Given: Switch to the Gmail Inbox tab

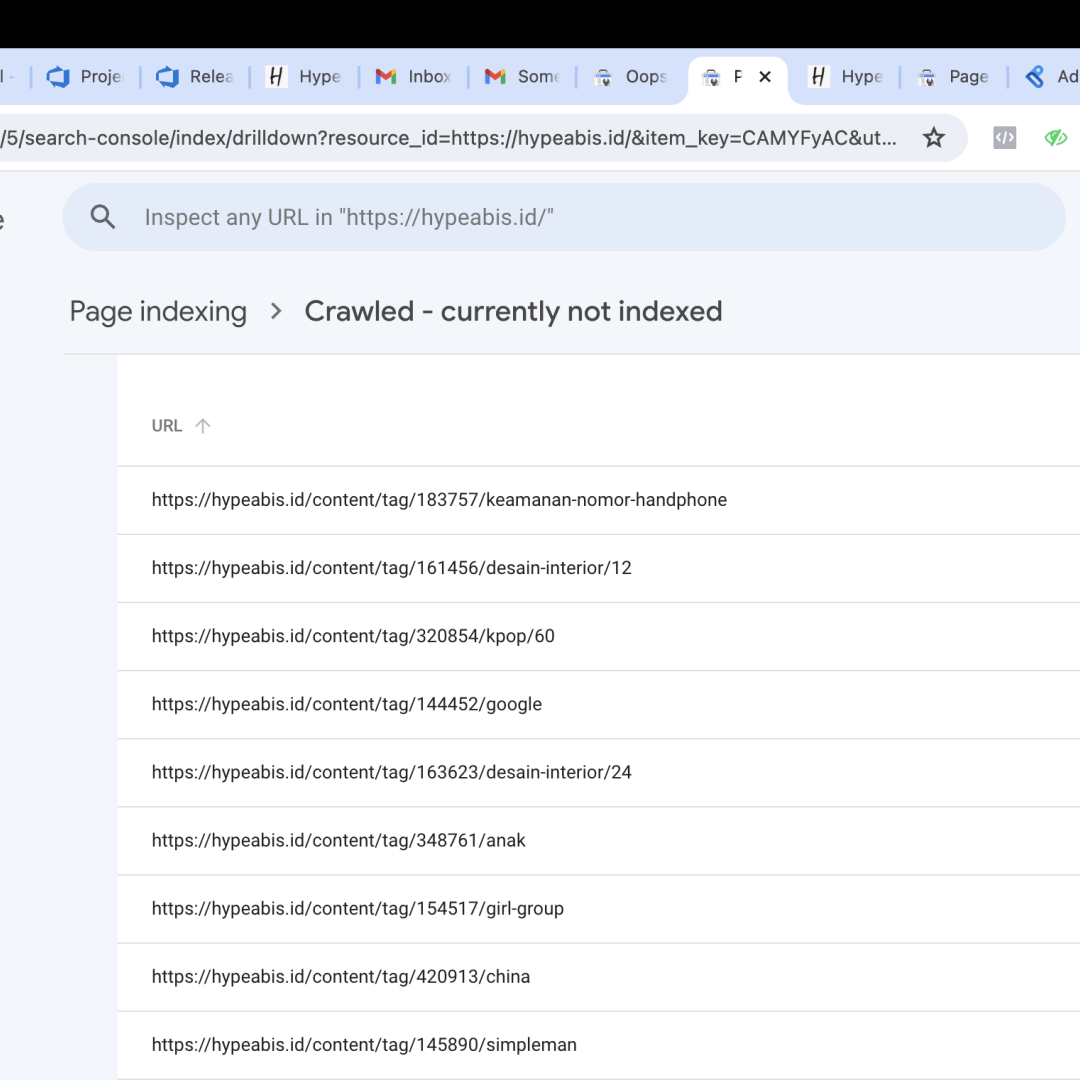Looking at the screenshot, I should click(x=413, y=76).
